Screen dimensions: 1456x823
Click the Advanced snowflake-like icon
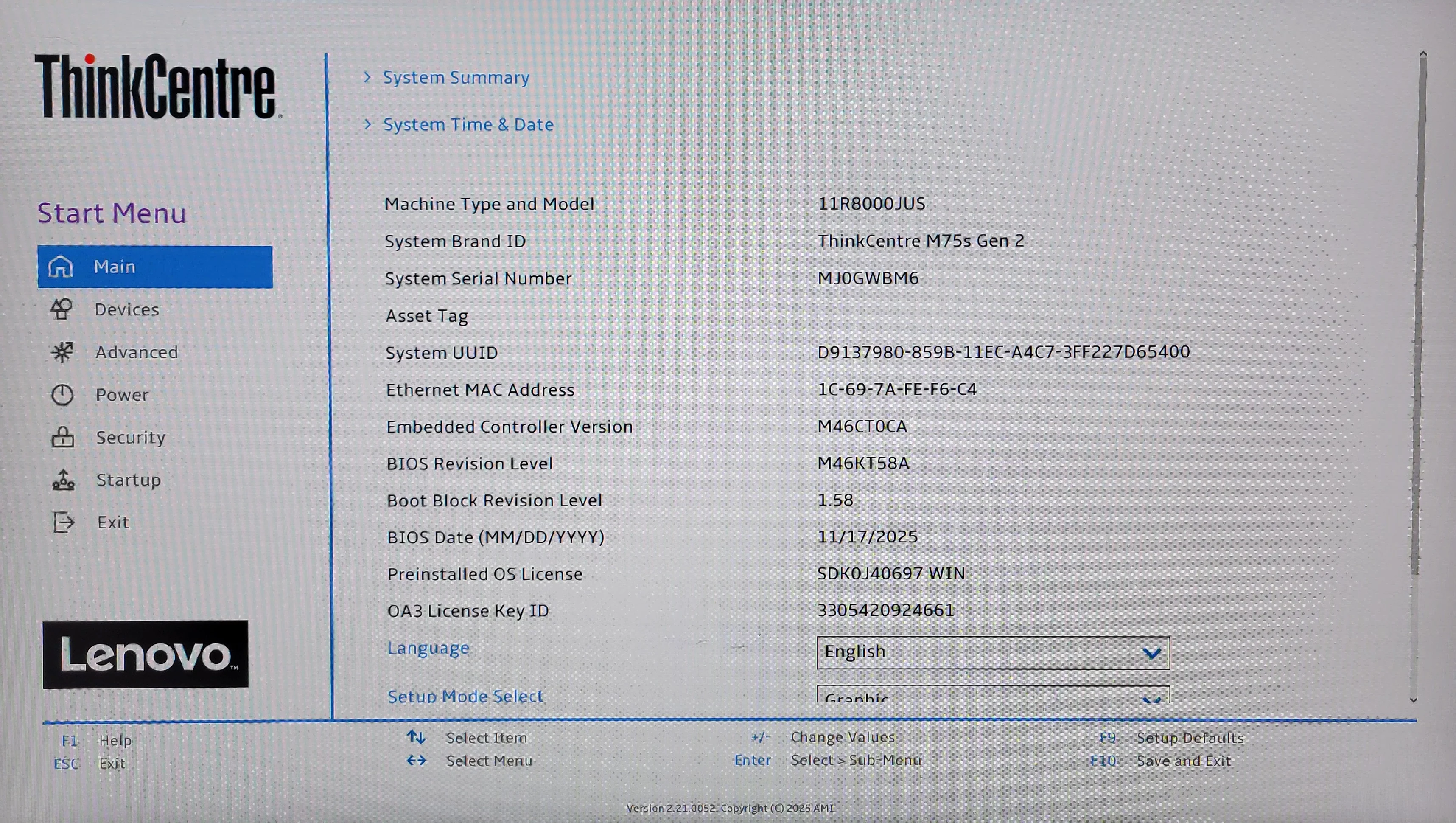(62, 352)
